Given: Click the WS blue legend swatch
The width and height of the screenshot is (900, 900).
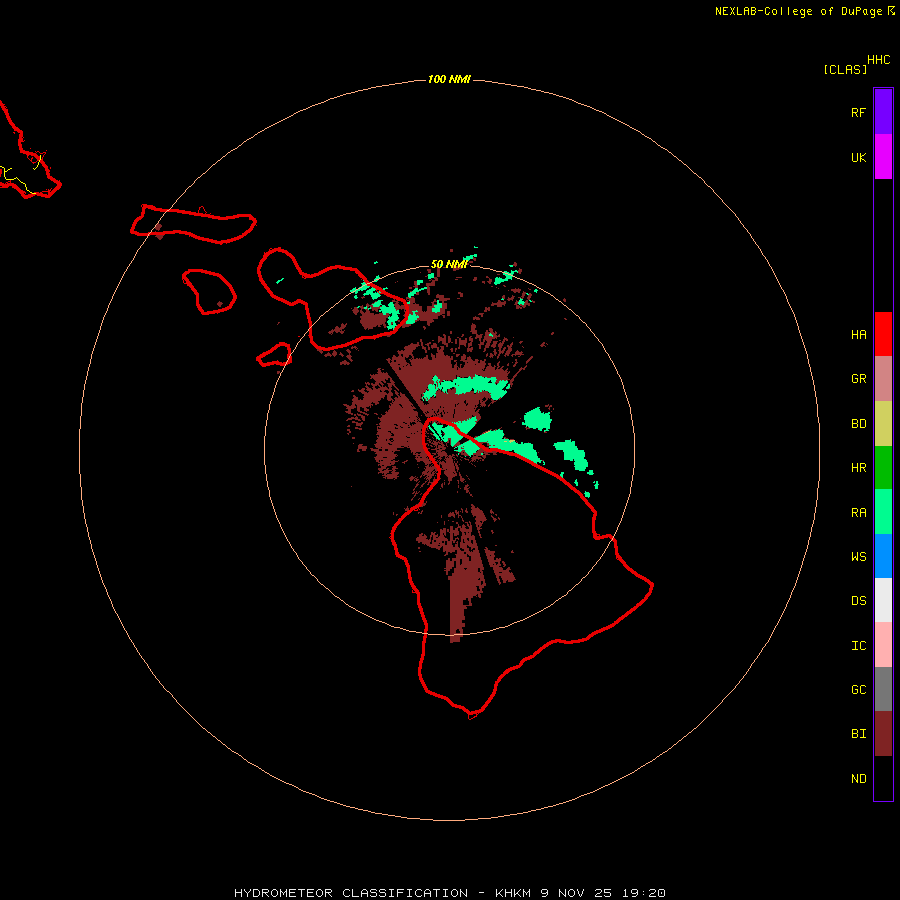Looking at the screenshot, I should (883, 556).
